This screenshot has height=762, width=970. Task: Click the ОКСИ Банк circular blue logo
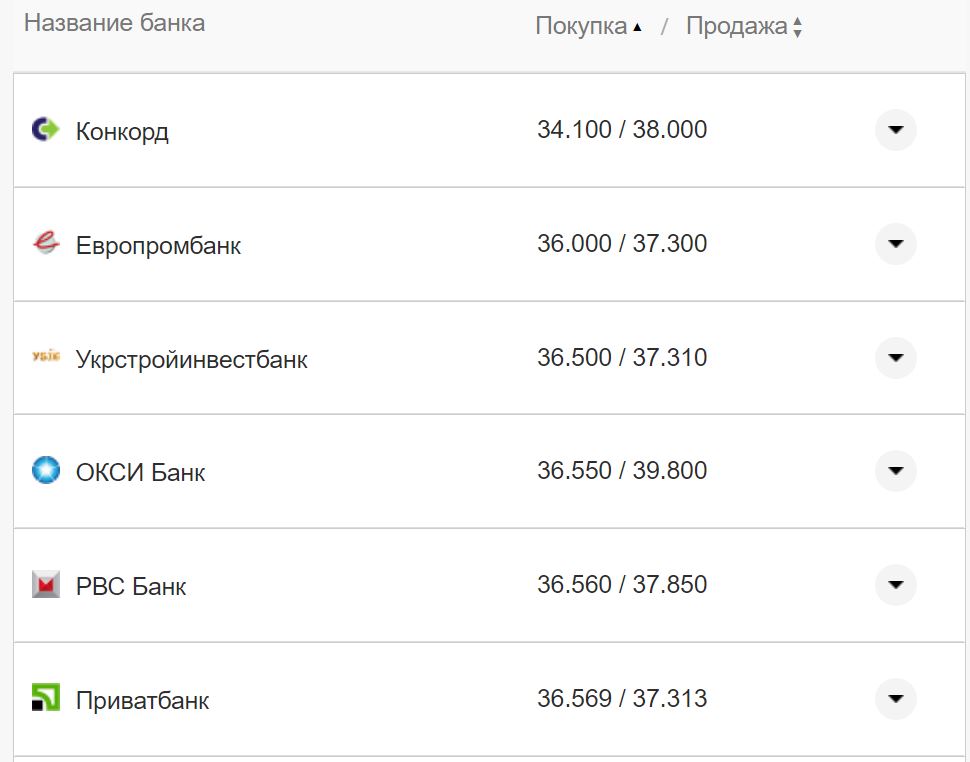point(44,471)
